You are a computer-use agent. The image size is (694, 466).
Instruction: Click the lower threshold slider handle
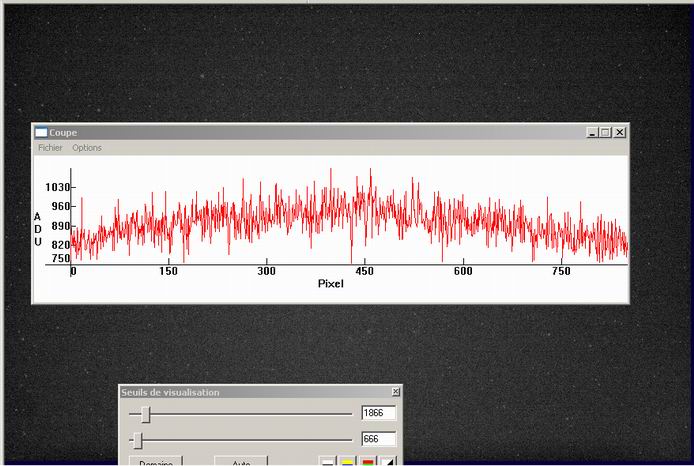click(138, 440)
